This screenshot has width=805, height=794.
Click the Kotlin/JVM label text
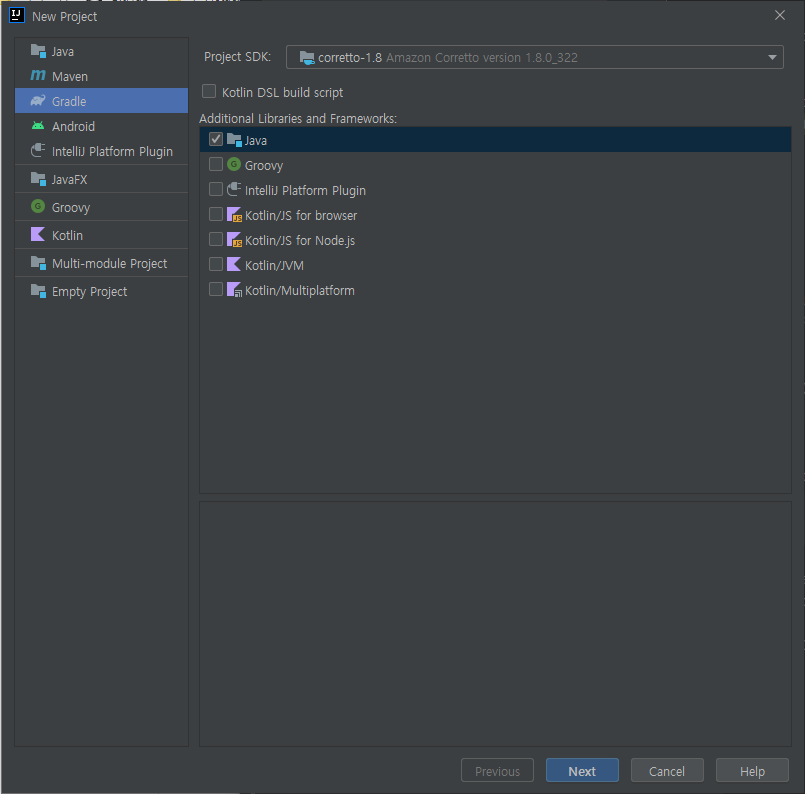[274, 266]
